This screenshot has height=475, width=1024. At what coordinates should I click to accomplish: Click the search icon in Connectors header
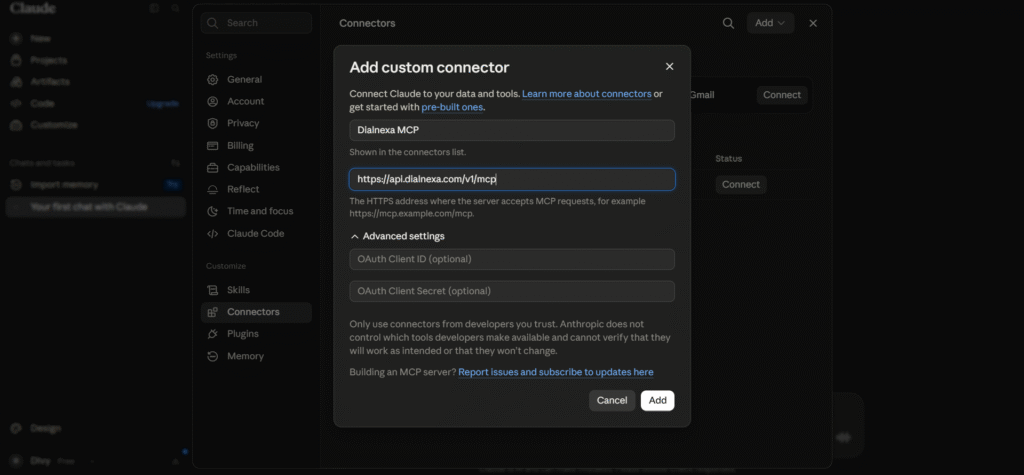pyautogui.click(x=728, y=23)
